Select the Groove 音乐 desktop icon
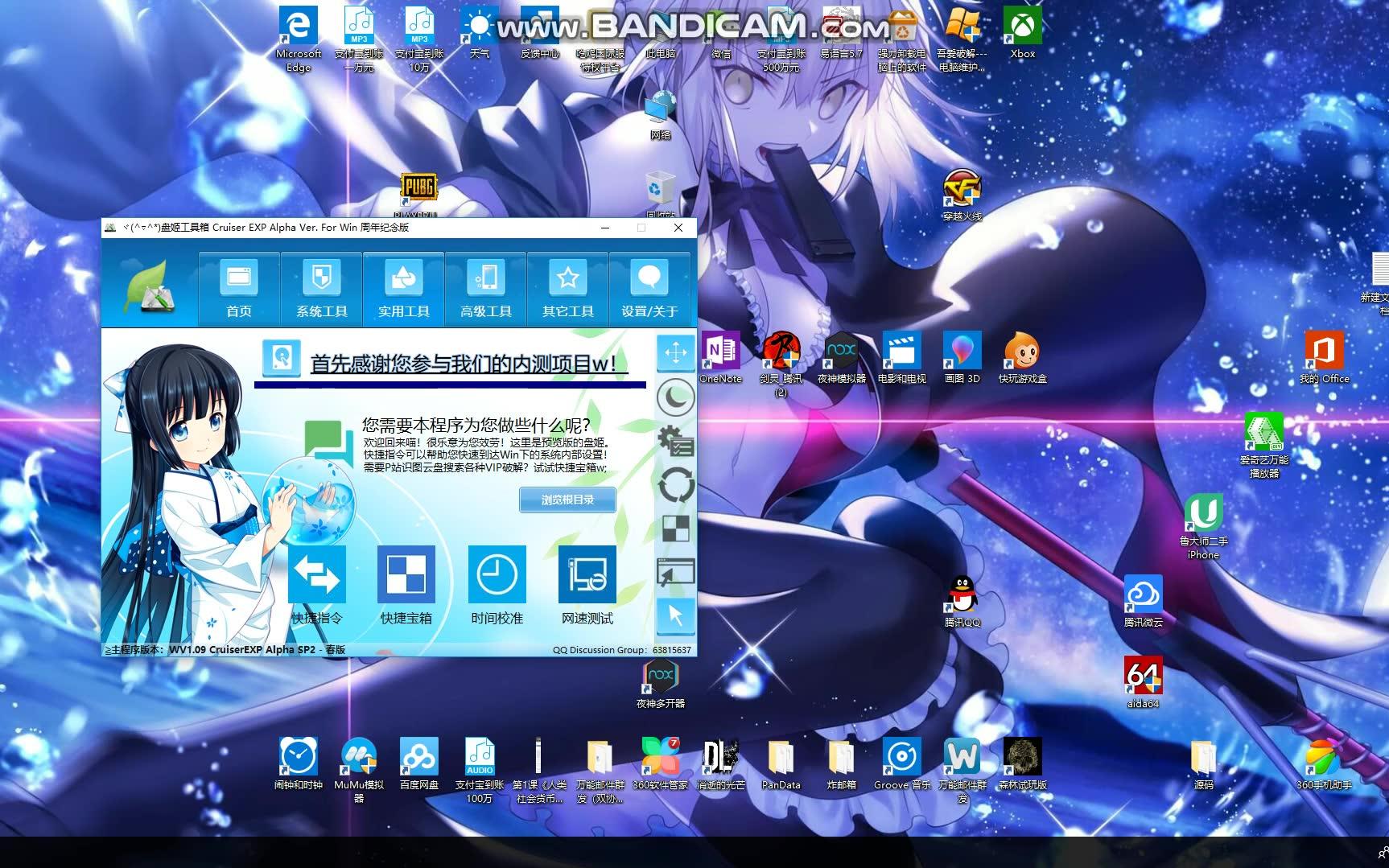1389x868 pixels. pos(902,764)
